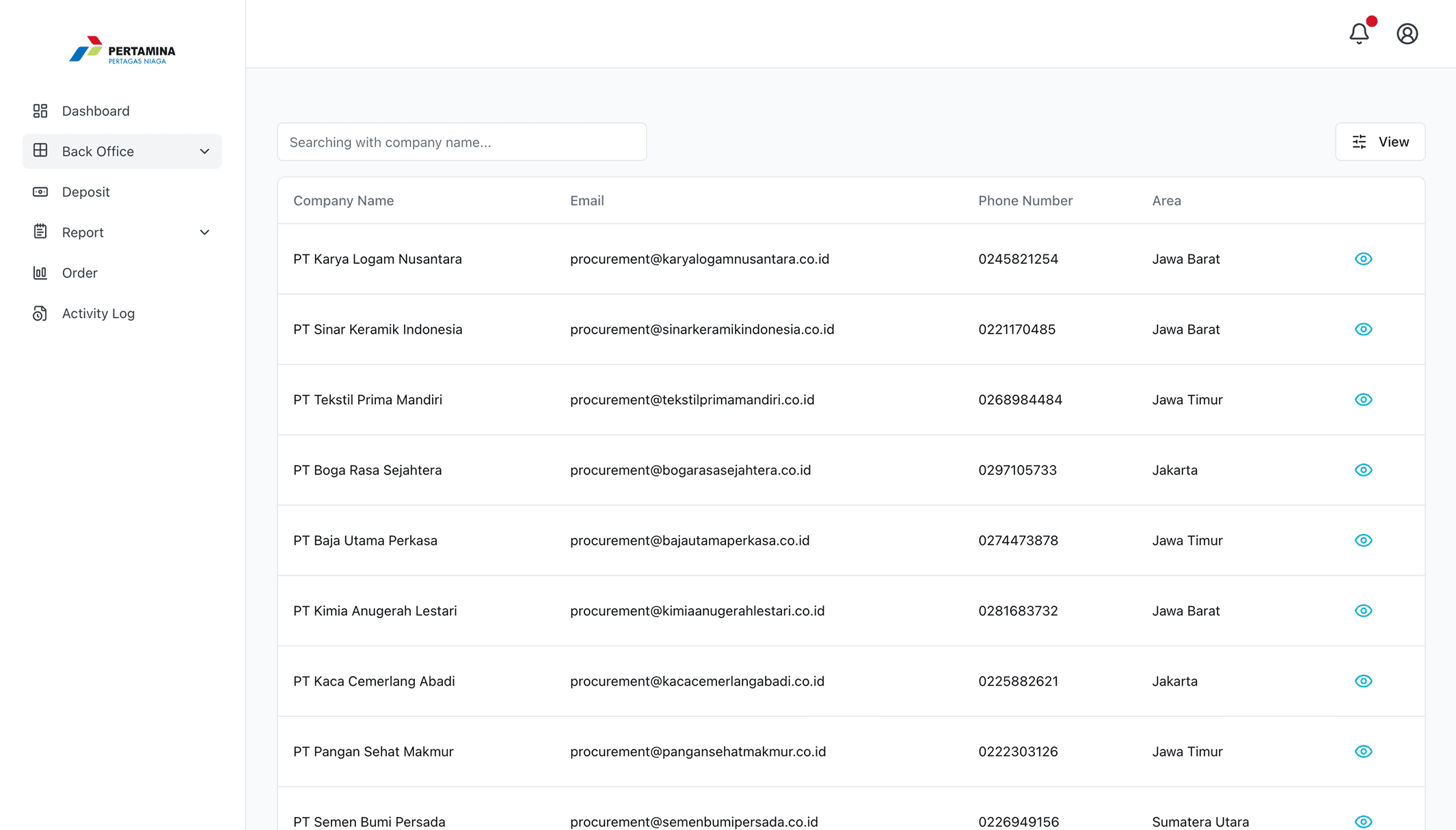
Task: Sort by Company Name column header
Action: (343, 200)
